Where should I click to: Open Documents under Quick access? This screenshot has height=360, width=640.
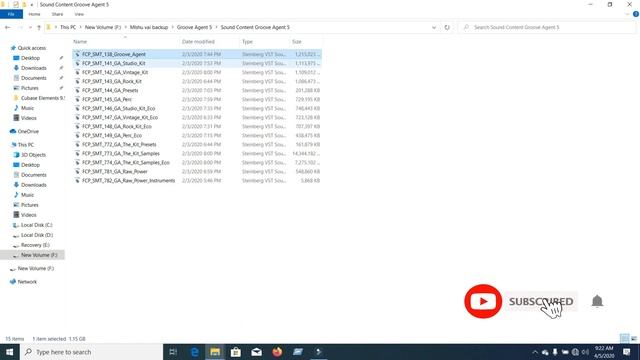coord(33,78)
